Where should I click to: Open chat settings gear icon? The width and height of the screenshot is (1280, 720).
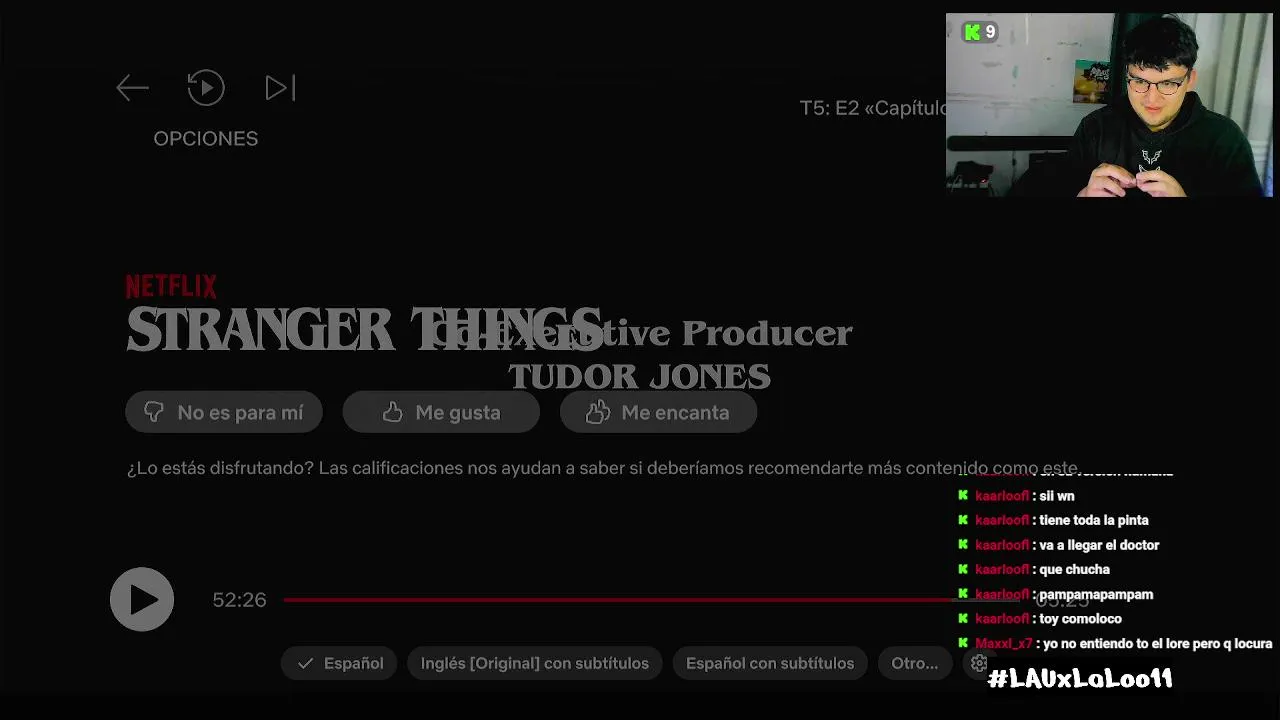(979, 663)
